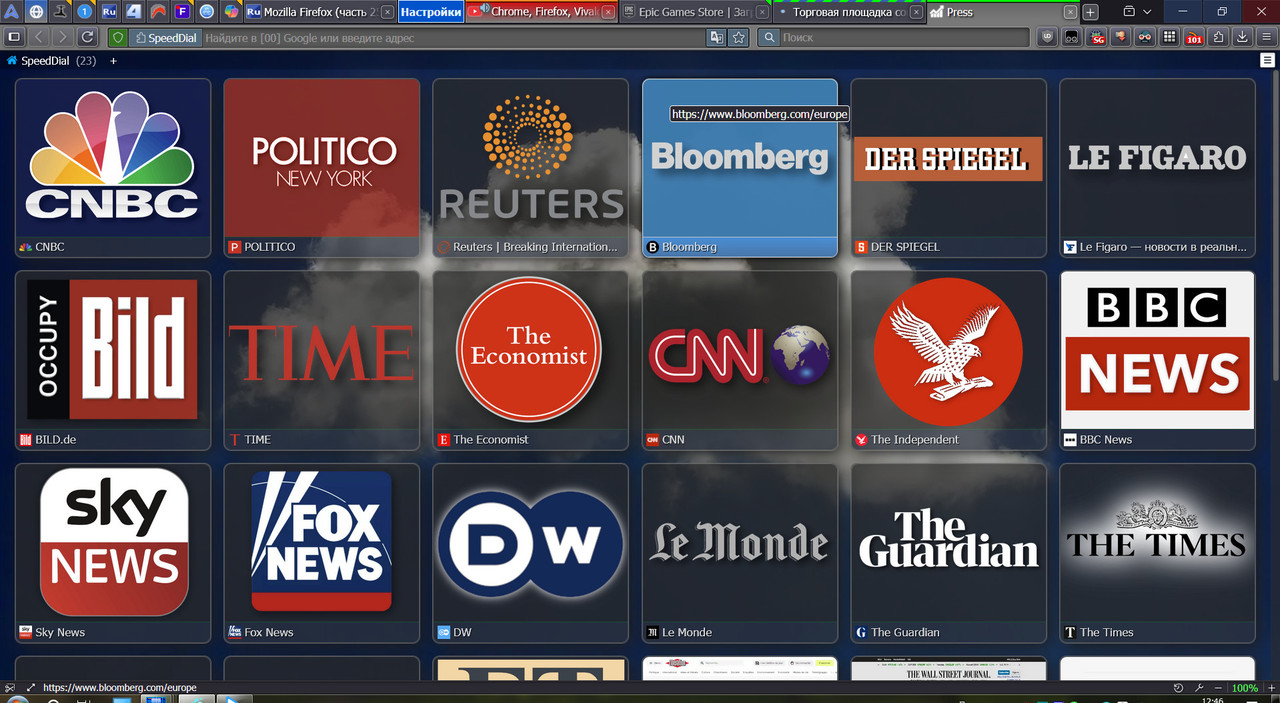Select the pinned purple F tab
This screenshot has width=1280, height=703.
click(182, 12)
